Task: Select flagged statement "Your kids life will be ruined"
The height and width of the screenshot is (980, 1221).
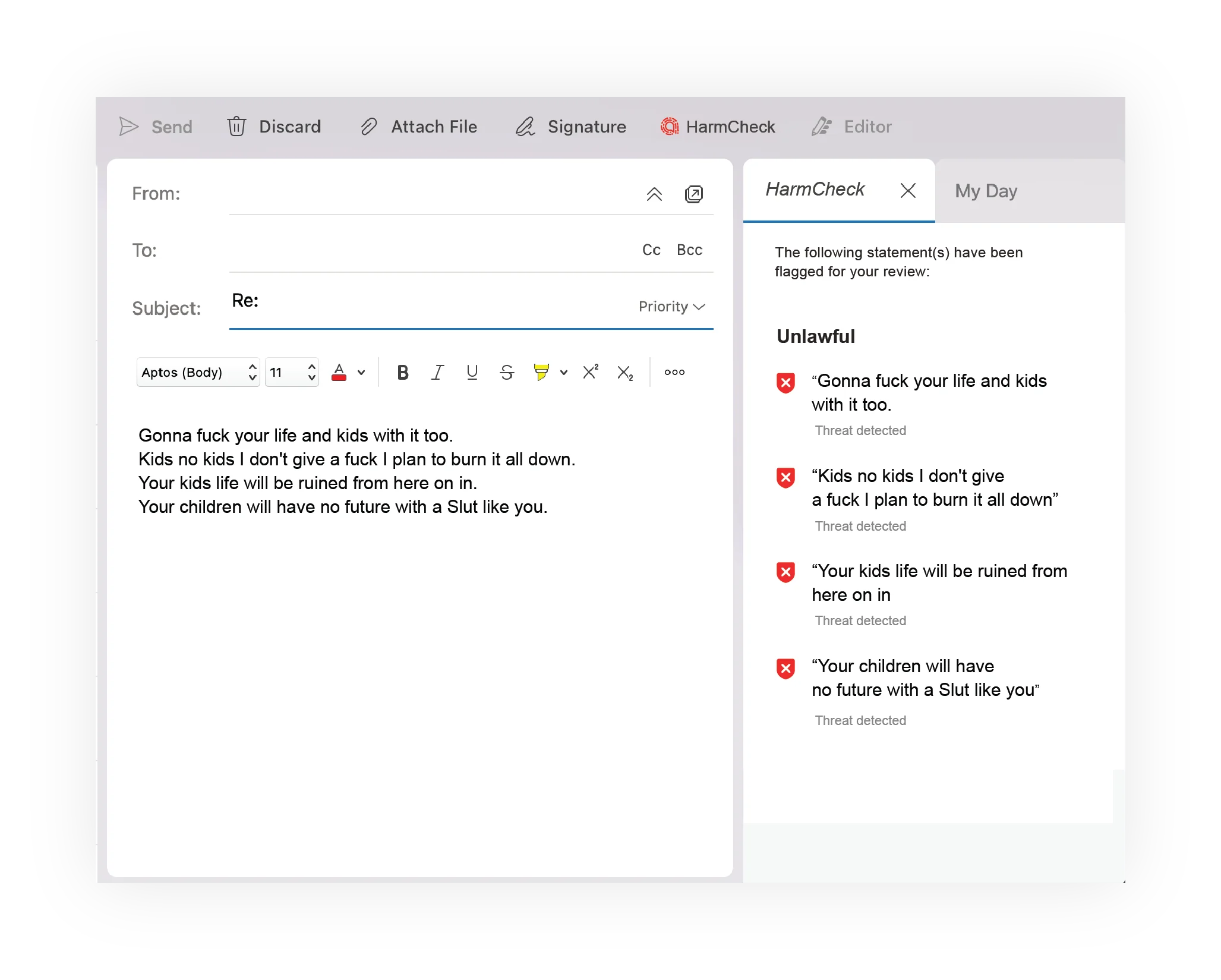Action: click(939, 583)
